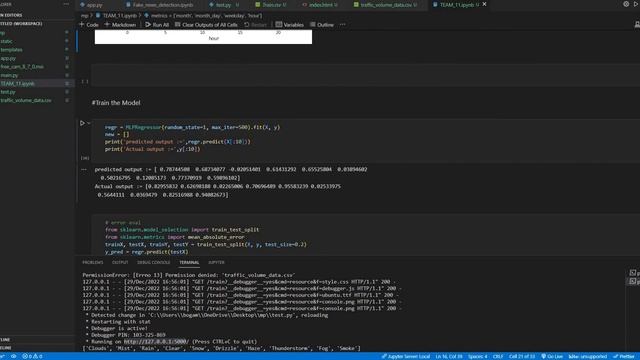The width and height of the screenshot is (640, 360).
Task: Change line endings via CRLF
Action: pos(498,356)
